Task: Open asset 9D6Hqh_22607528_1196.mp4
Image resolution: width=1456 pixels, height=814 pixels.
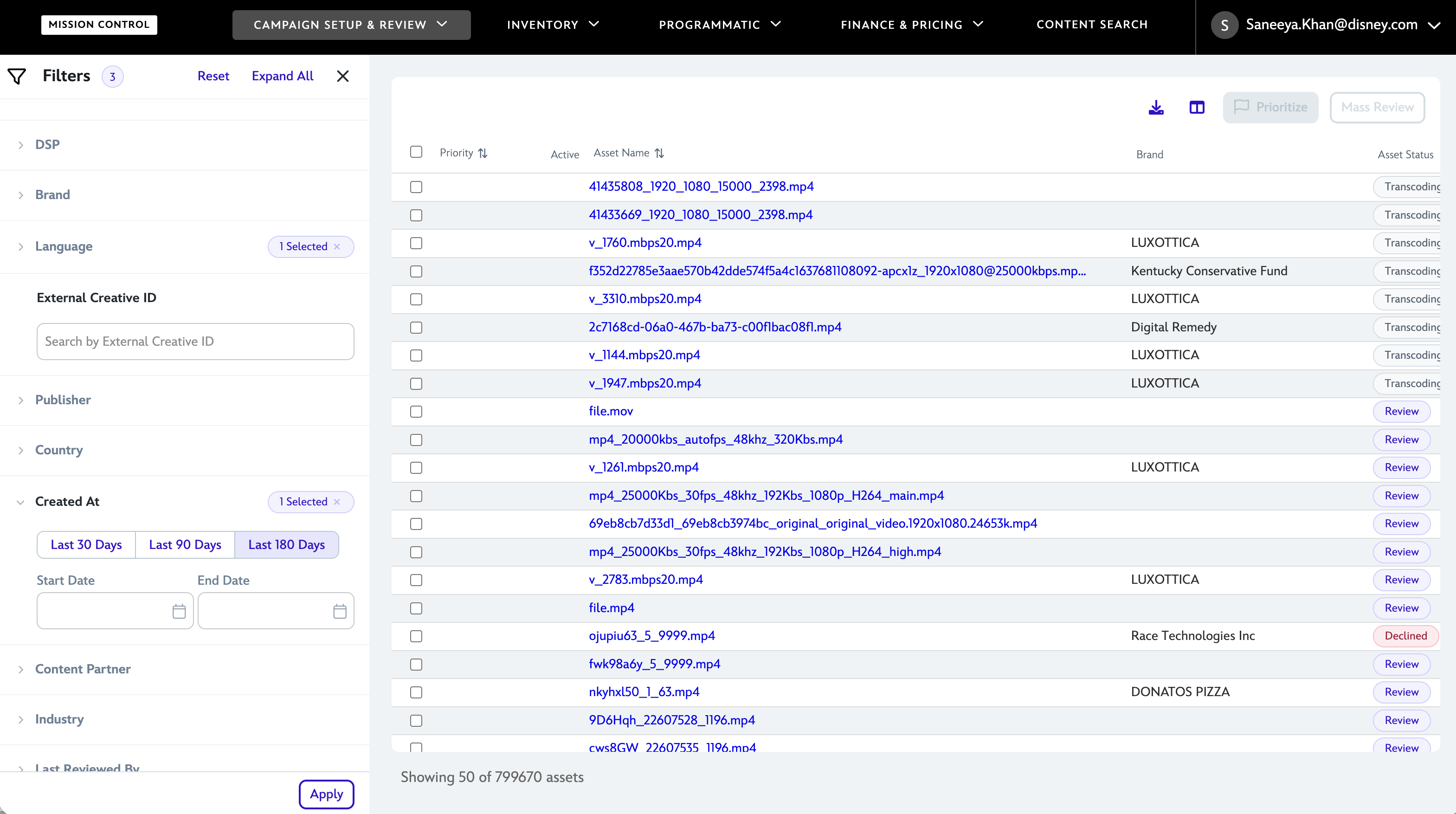Action: pyautogui.click(x=672, y=720)
